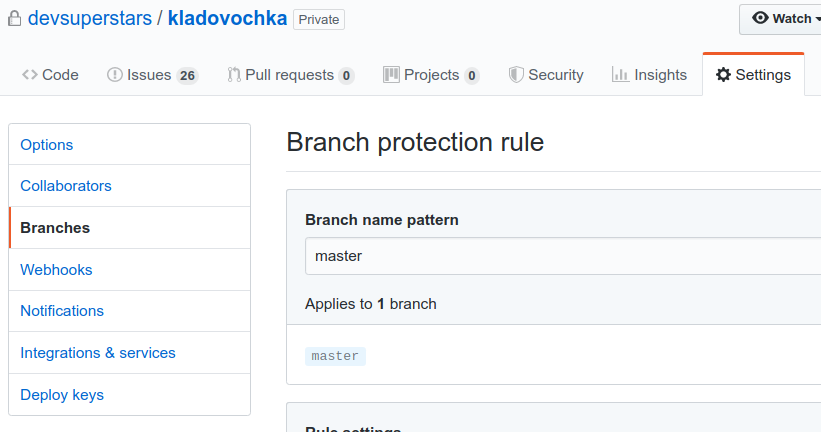Select the Settings tab
This screenshot has height=432, width=821.
pos(753,75)
